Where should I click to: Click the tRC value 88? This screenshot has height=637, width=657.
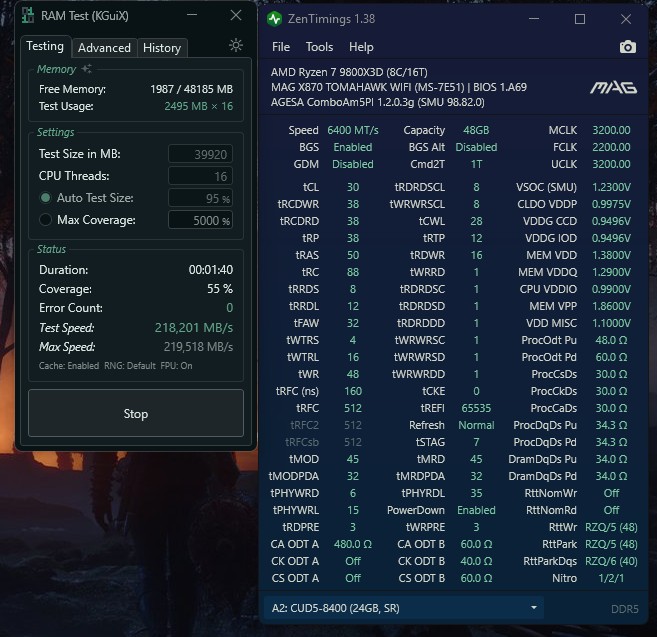point(353,272)
